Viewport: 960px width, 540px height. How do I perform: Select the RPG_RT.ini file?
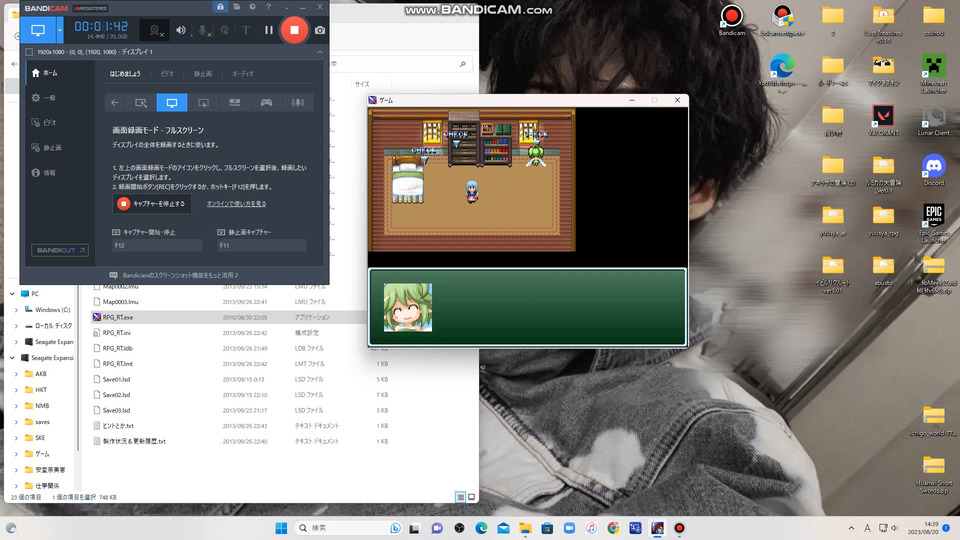[x=116, y=332]
